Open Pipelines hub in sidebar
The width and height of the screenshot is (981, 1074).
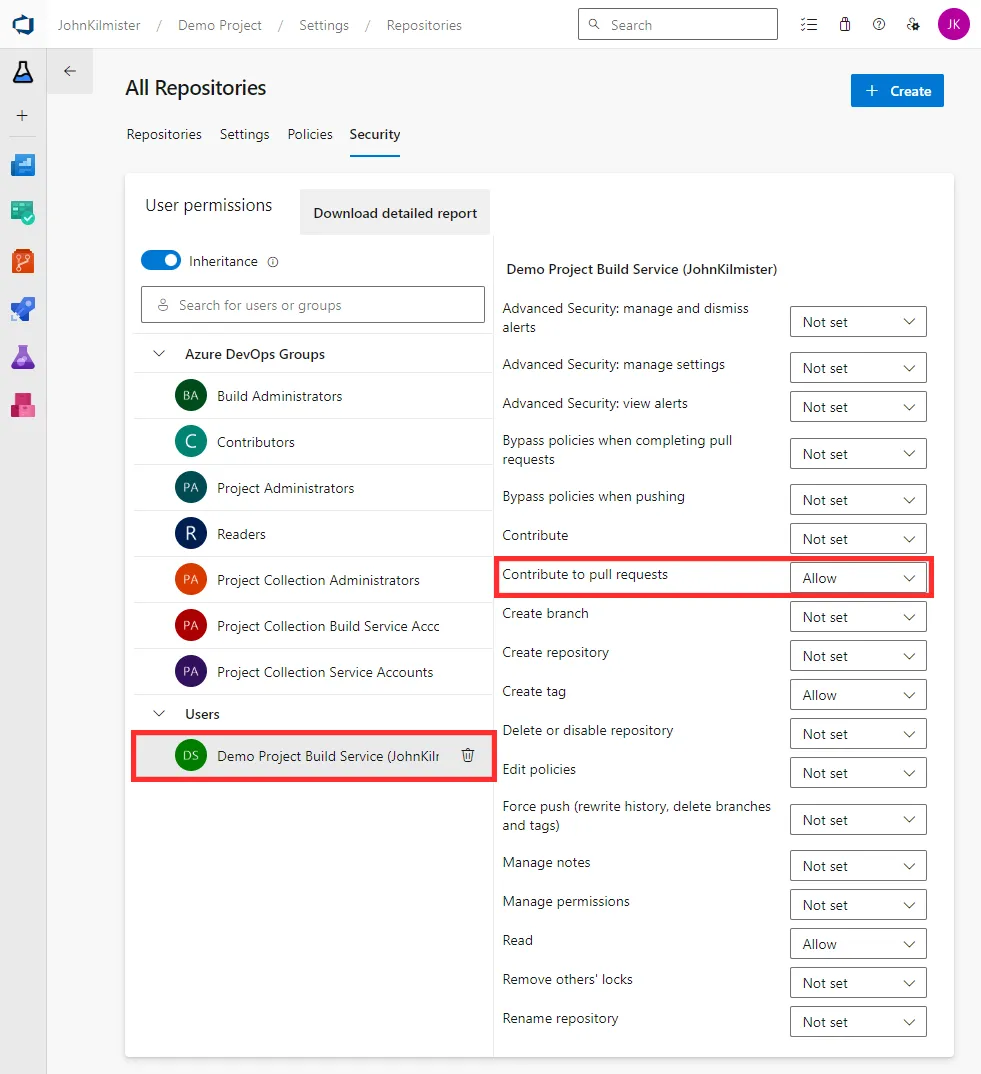click(x=23, y=310)
